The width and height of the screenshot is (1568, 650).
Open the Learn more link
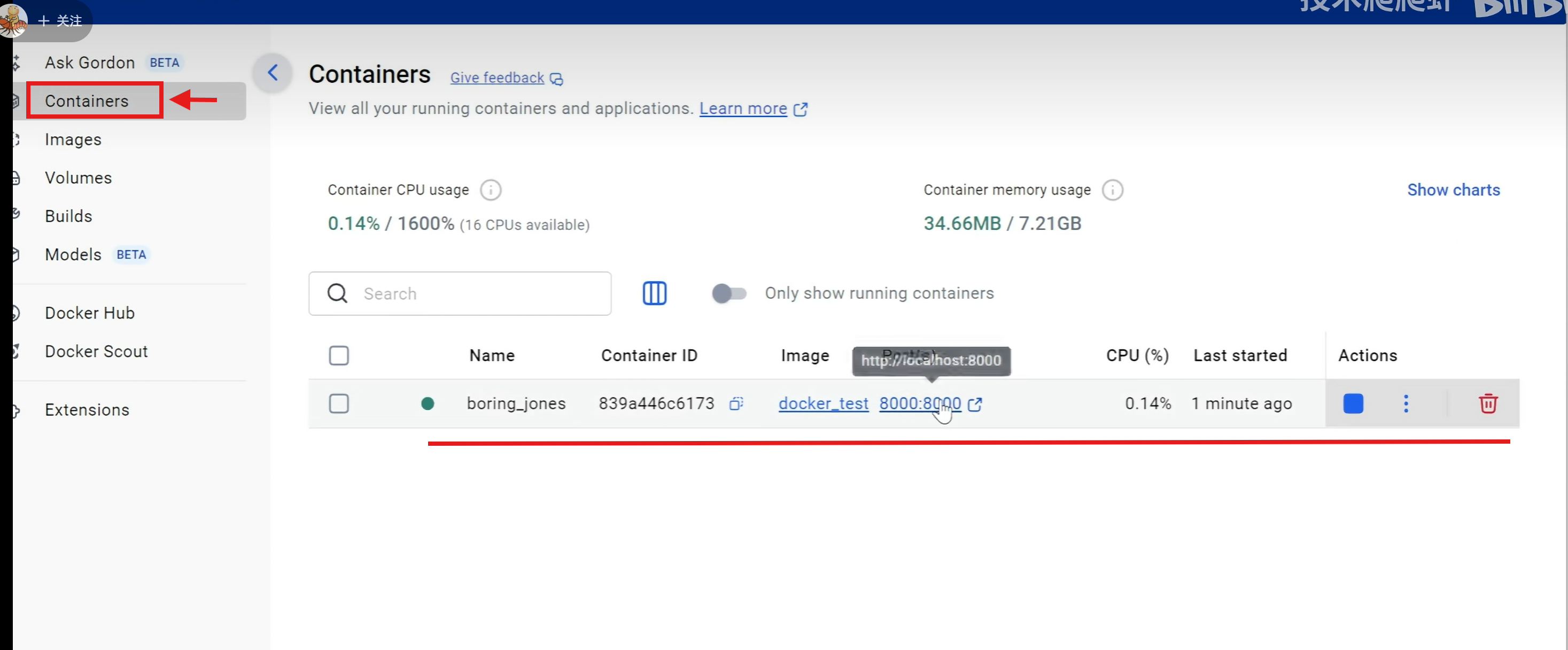[743, 109]
